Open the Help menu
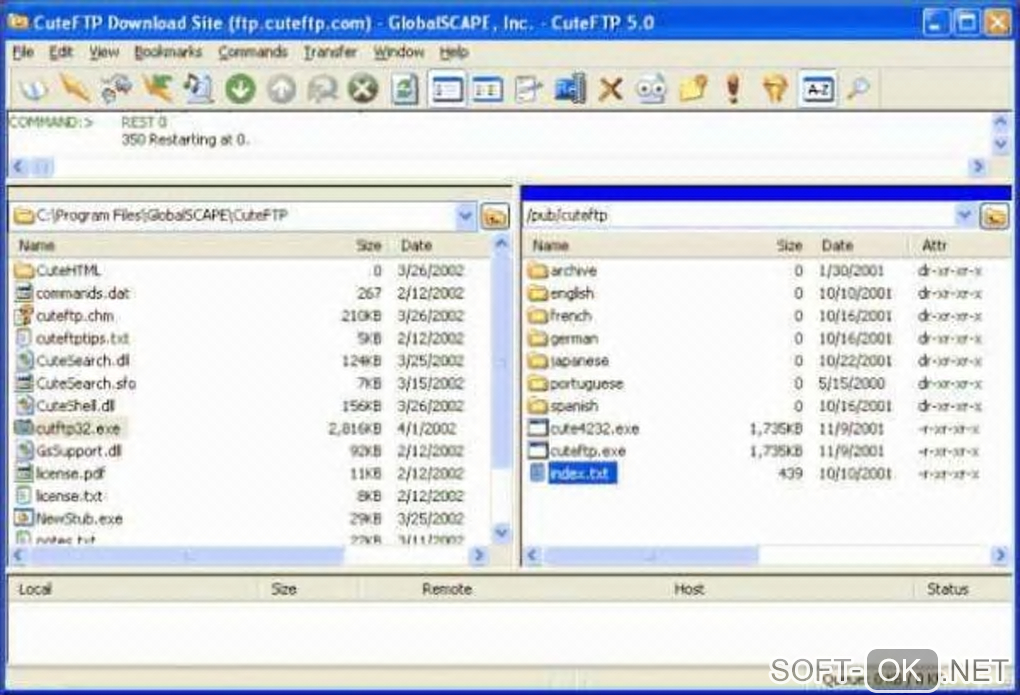Image resolution: width=1020 pixels, height=695 pixels. [453, 52]
